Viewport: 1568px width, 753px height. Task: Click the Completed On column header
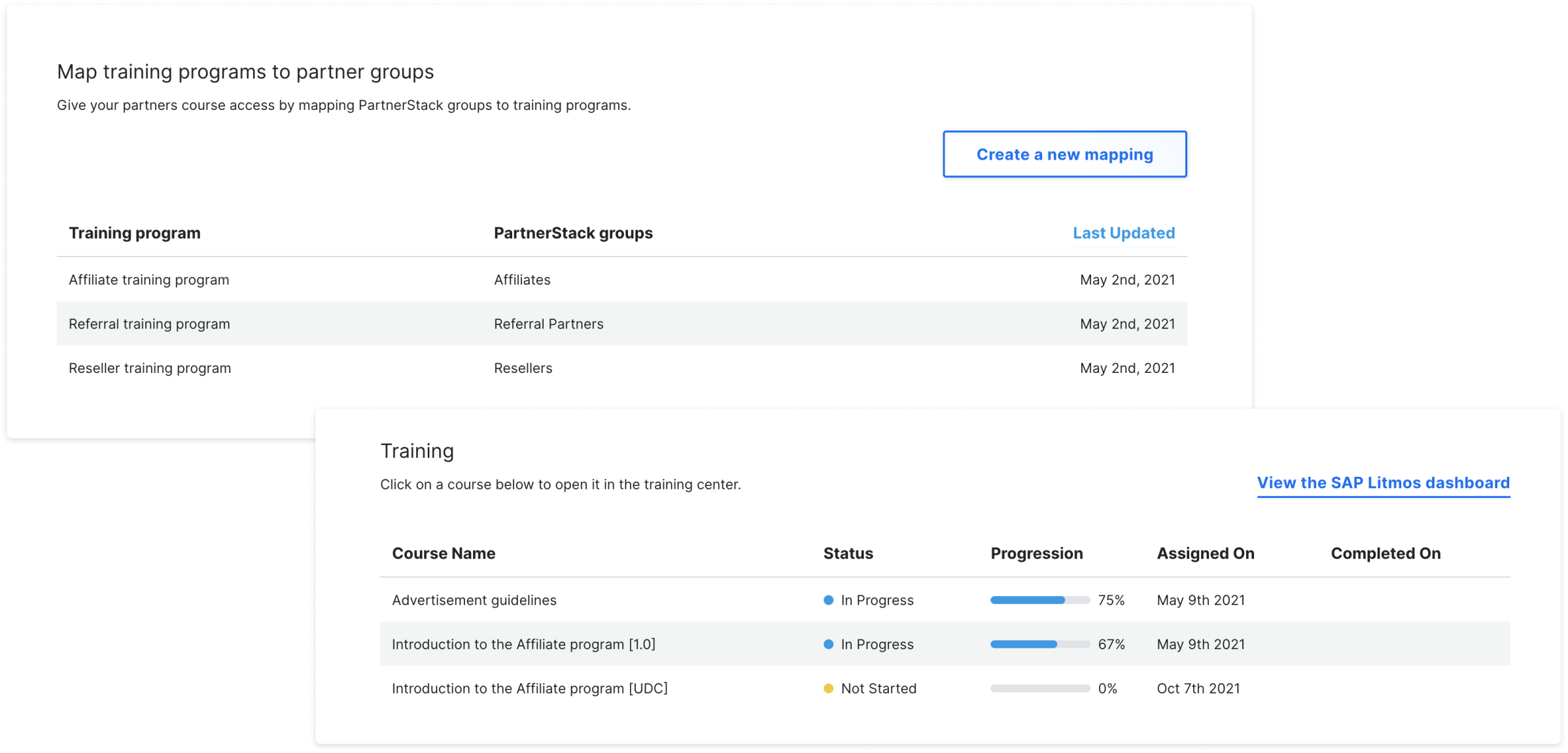pyautogui.click(x=1385, y=553)
